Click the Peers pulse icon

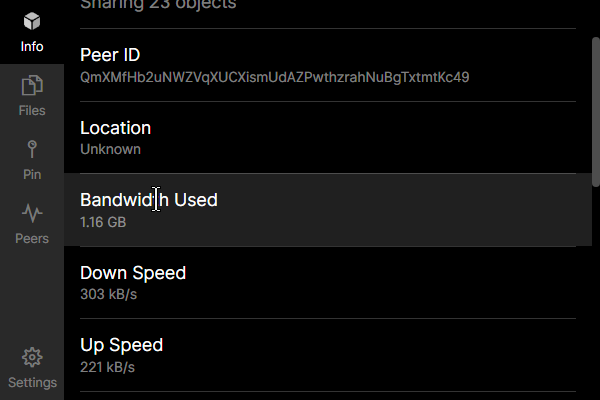(x=32, y=213)
